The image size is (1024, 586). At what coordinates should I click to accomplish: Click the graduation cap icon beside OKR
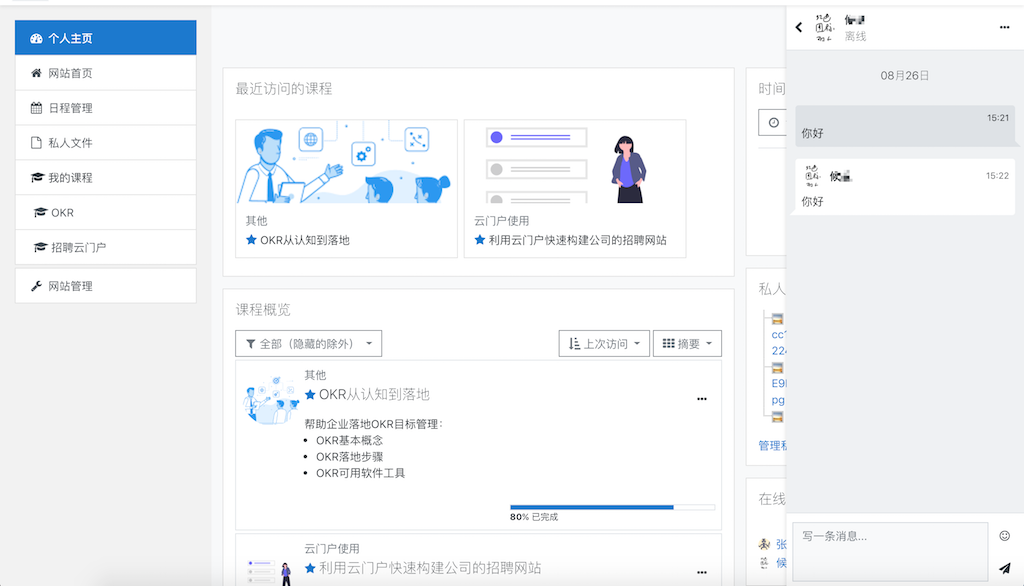click(x=40, y=212)
